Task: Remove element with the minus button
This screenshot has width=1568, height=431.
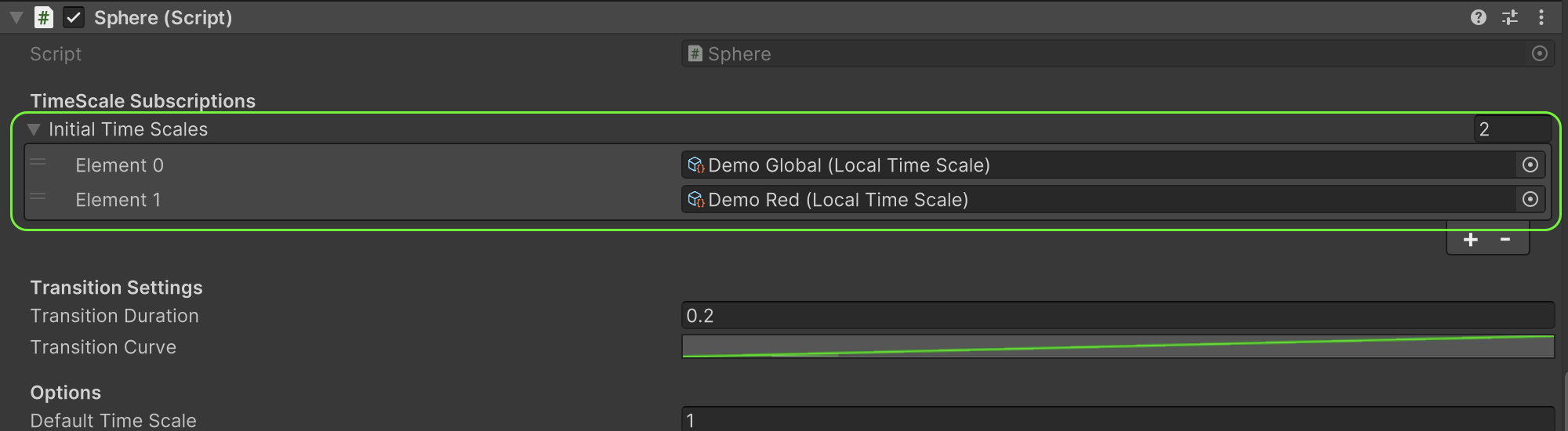Action: [x=1505, y=240]
